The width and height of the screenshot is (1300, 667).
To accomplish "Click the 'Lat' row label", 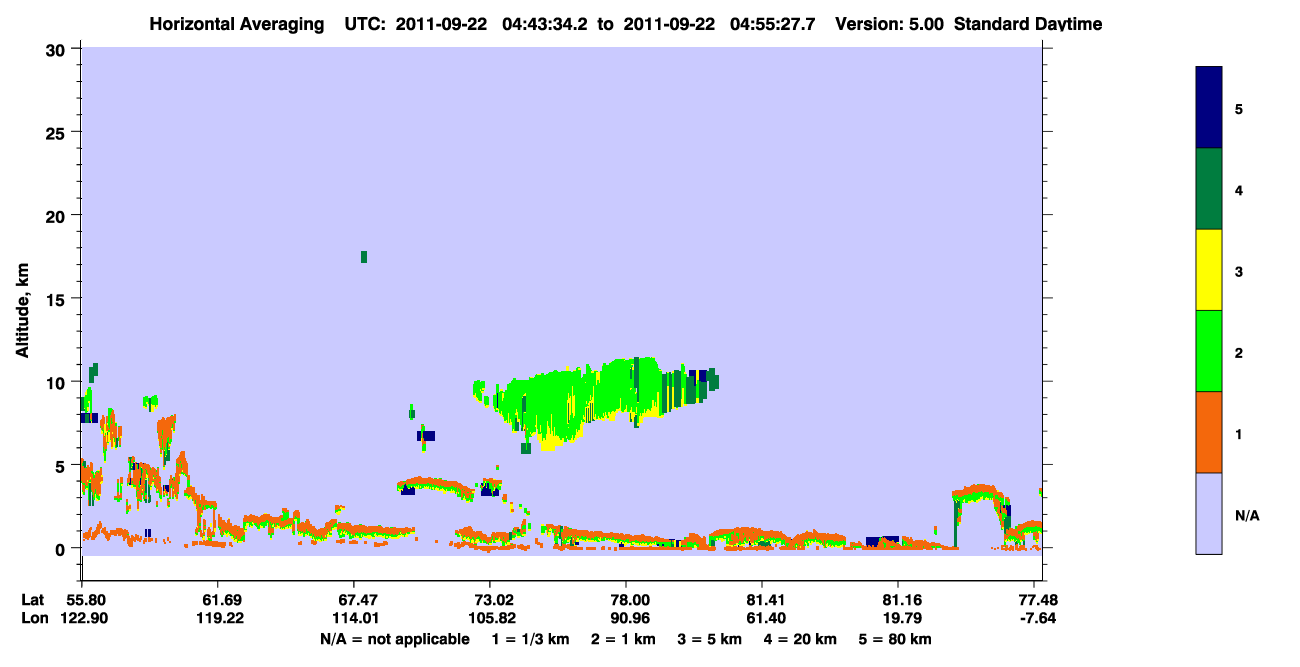I will coord(33,599).
